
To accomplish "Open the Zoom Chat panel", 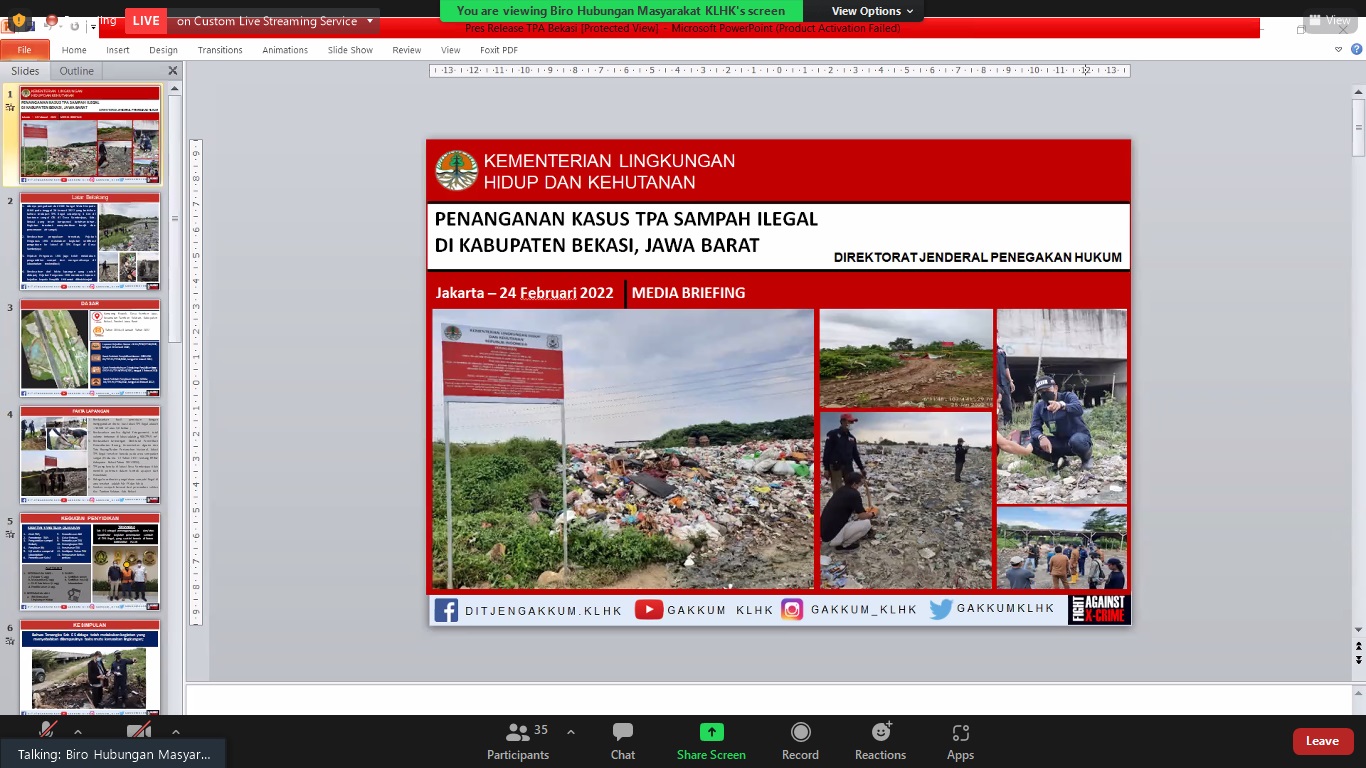I will pos(623,741).
